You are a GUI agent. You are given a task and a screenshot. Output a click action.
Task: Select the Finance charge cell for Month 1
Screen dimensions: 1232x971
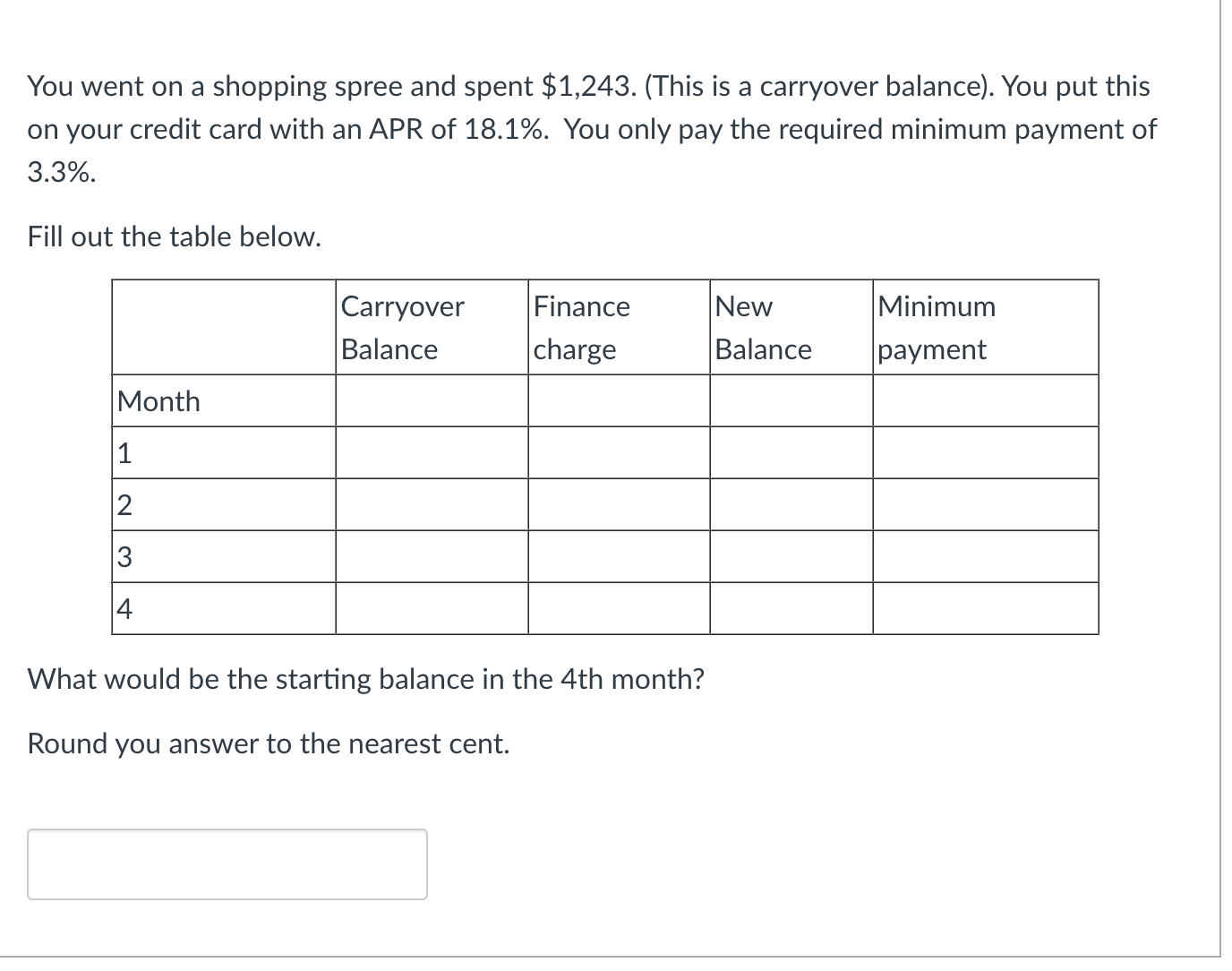pyautogui.click(x=618, y=452)
